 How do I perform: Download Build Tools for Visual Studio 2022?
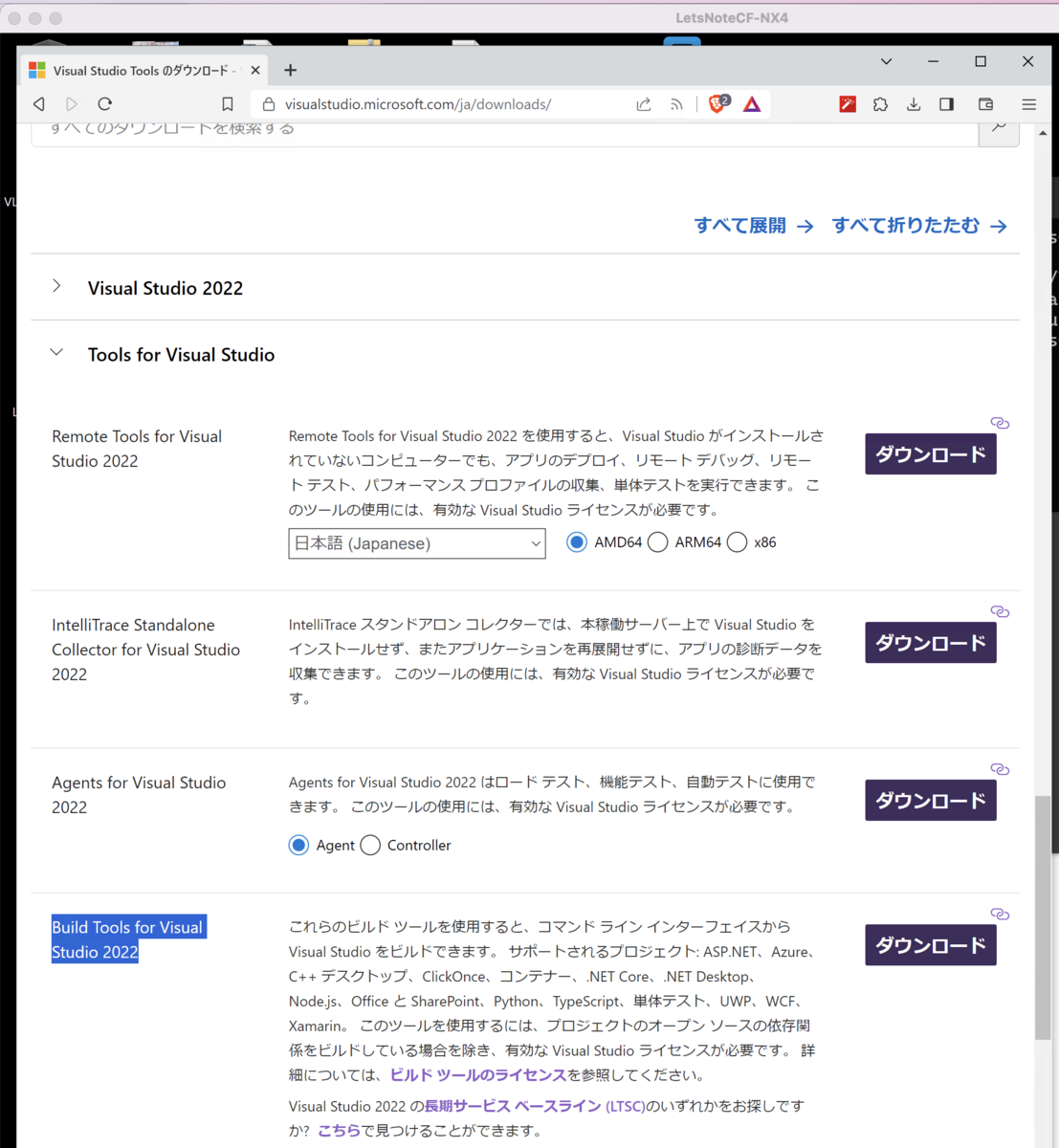coord(931,945)
